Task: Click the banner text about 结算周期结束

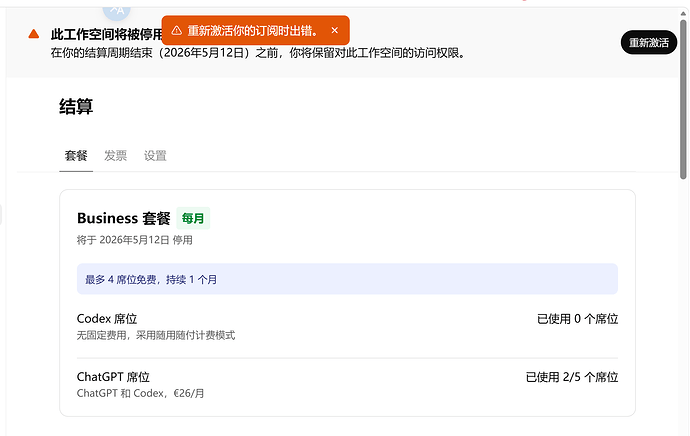Action: coord(257,53)
